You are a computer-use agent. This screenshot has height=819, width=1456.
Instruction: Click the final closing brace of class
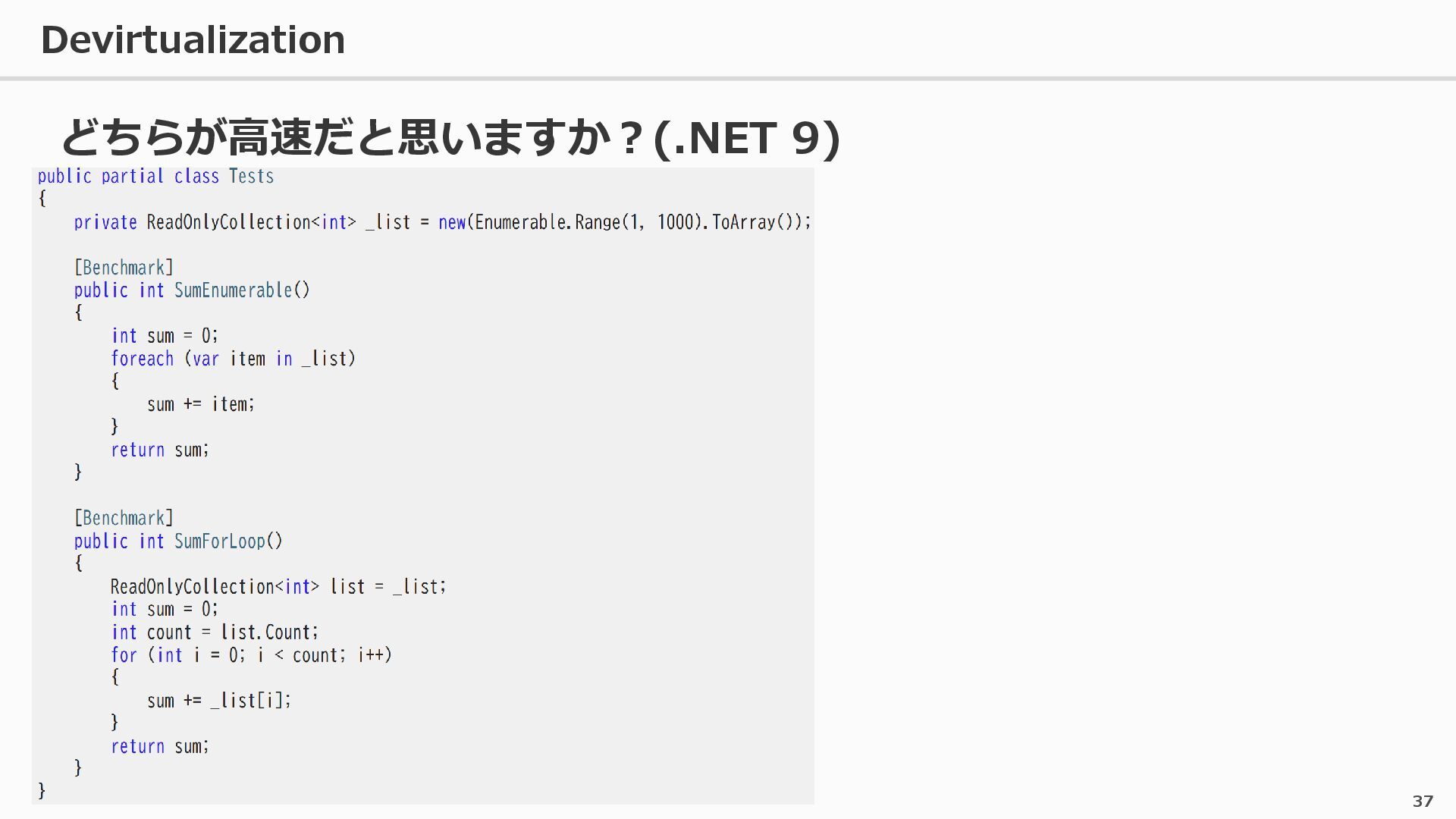42,790
